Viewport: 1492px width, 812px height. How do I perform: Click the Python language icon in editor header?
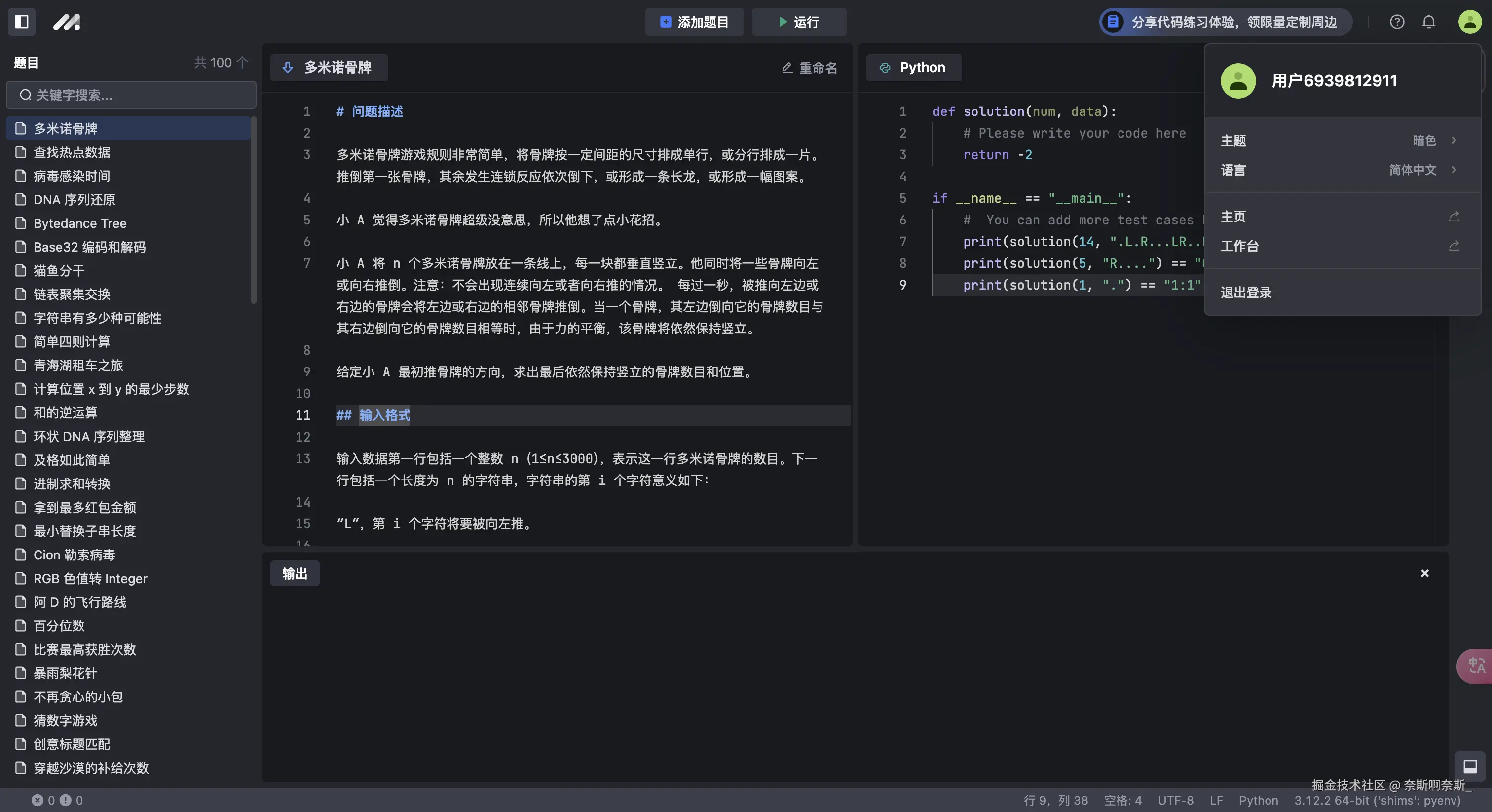click(885, 67)
